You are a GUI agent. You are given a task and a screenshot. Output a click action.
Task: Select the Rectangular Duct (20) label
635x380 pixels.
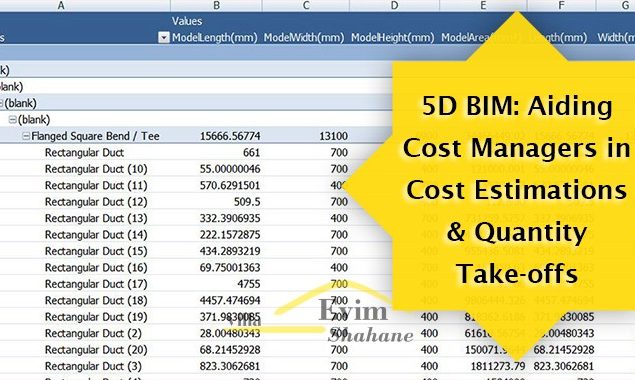click(x=96, y=350)
